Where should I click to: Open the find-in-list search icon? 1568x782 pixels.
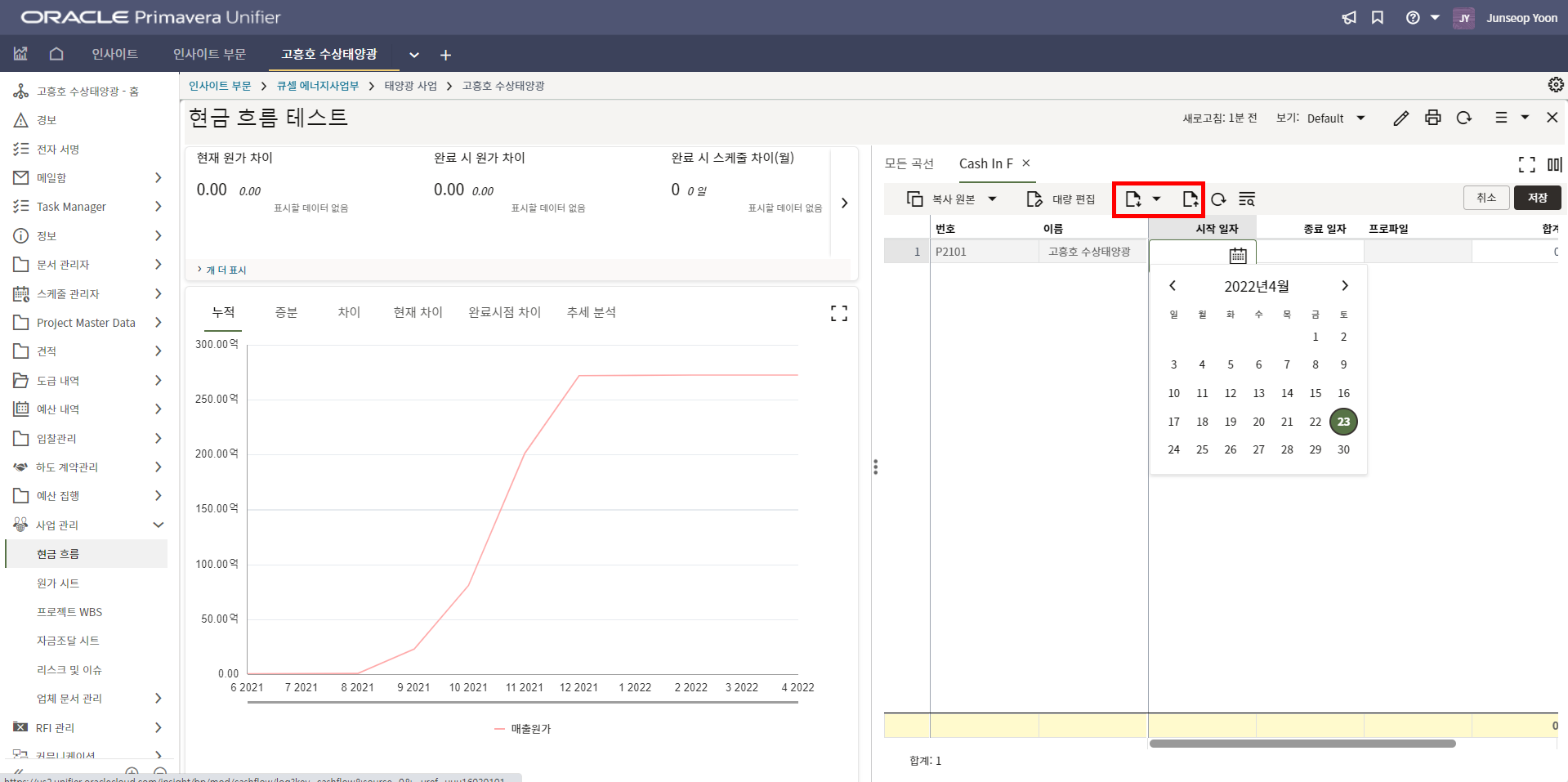(1247, 199)
